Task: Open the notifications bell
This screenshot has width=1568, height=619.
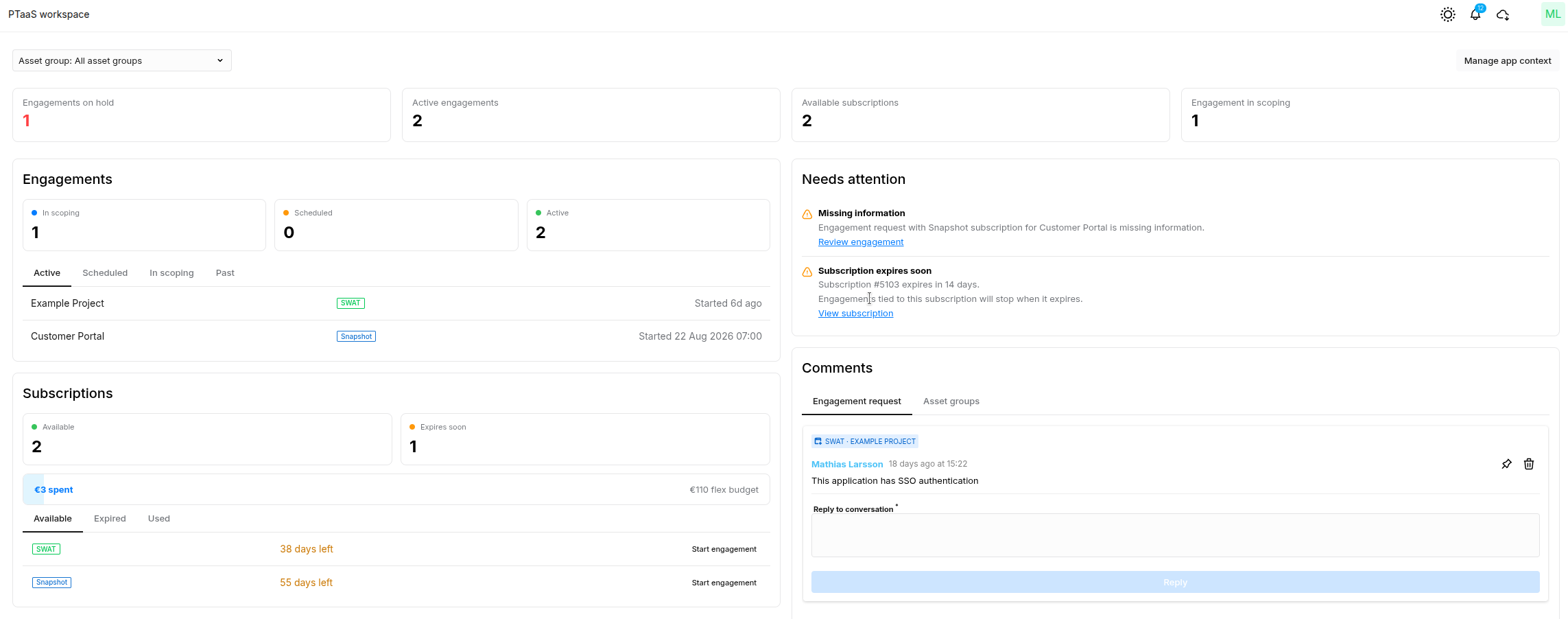Action: pos(1475,14)
